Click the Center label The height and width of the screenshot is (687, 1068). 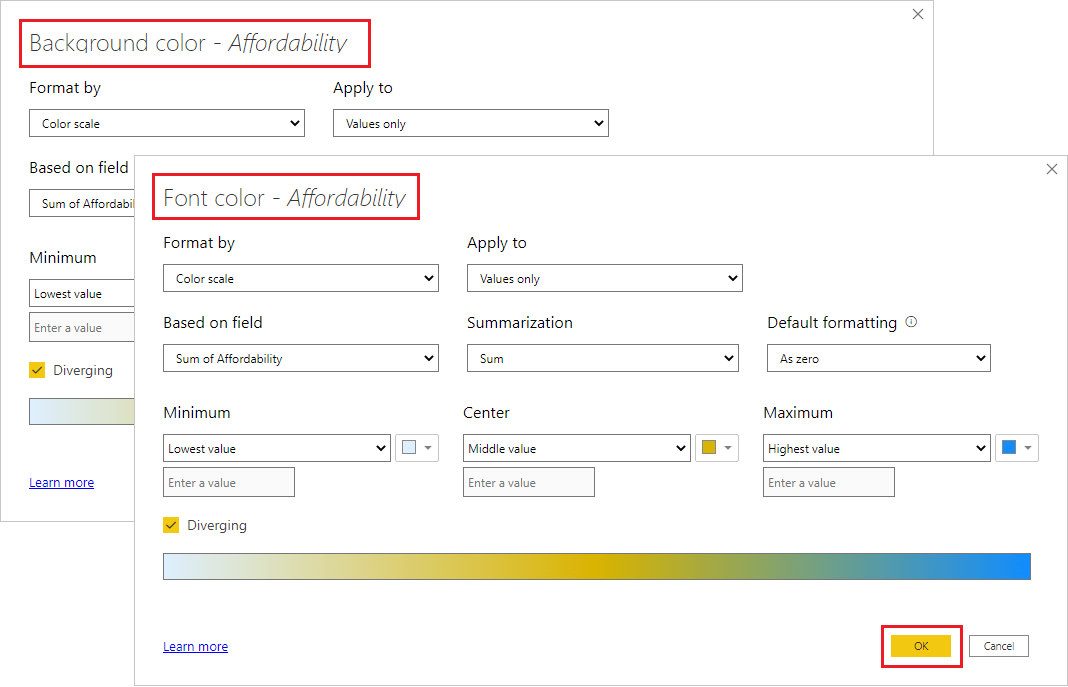[486, 413]
